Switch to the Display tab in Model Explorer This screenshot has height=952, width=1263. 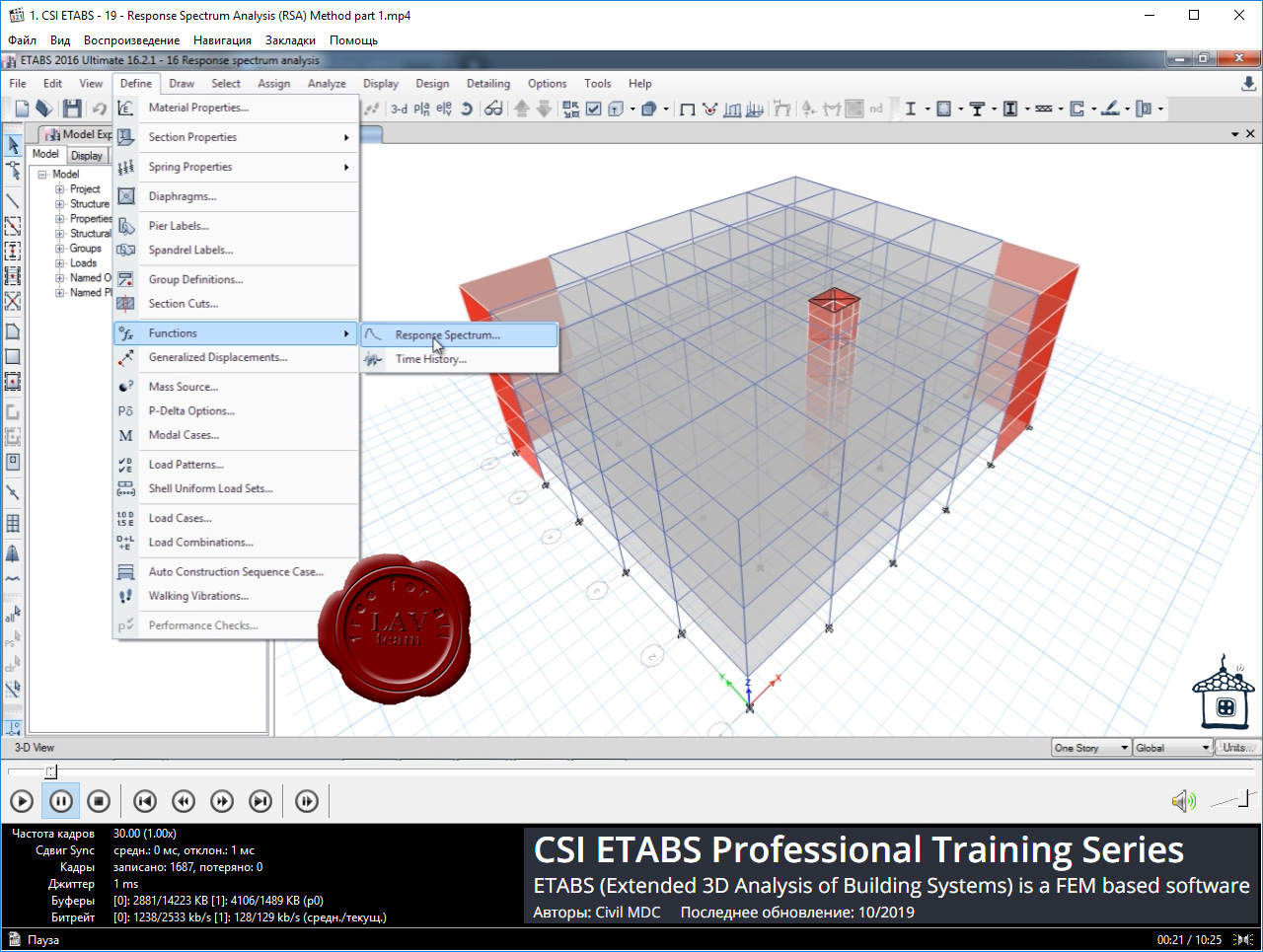coord(87,155)
